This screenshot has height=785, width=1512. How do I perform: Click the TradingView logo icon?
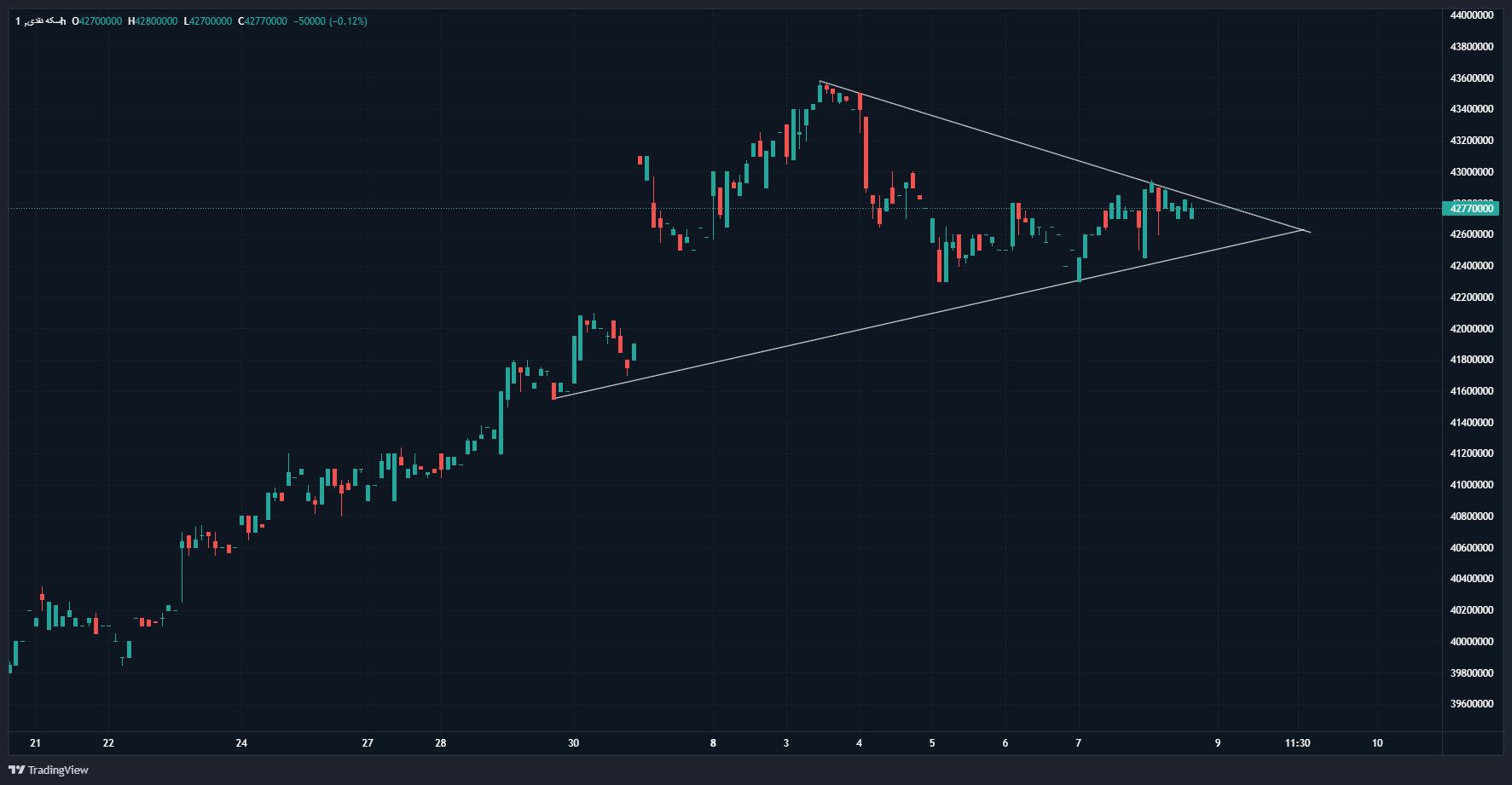tap(16, 770)
